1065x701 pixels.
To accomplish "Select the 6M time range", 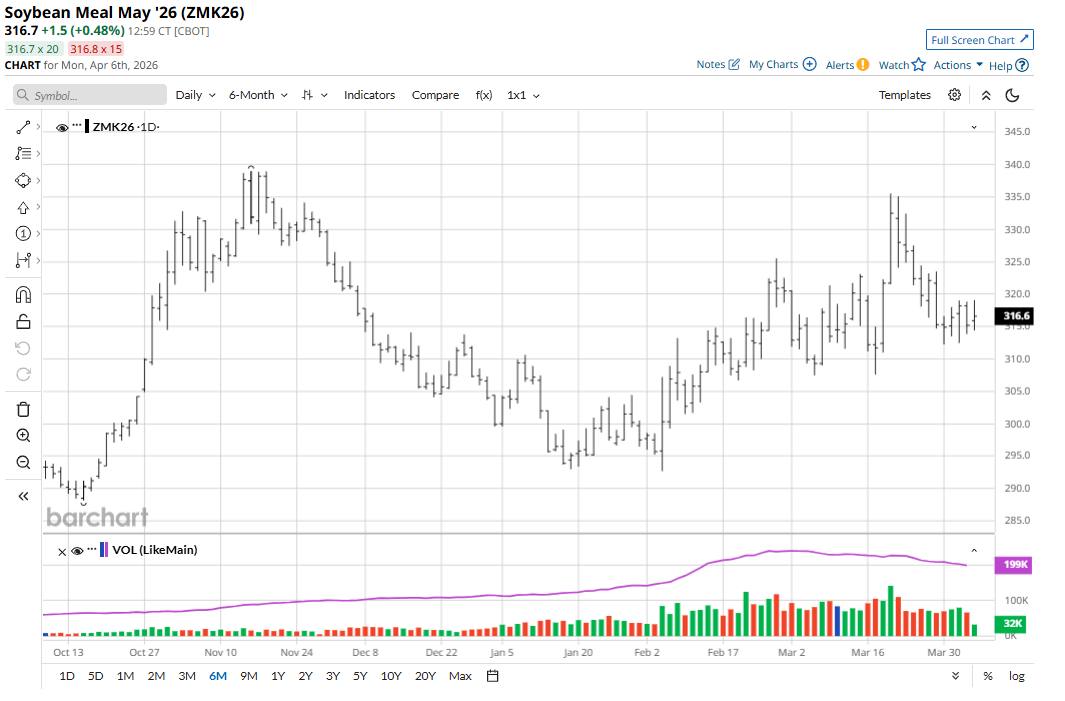I will (x=218, y=676).
